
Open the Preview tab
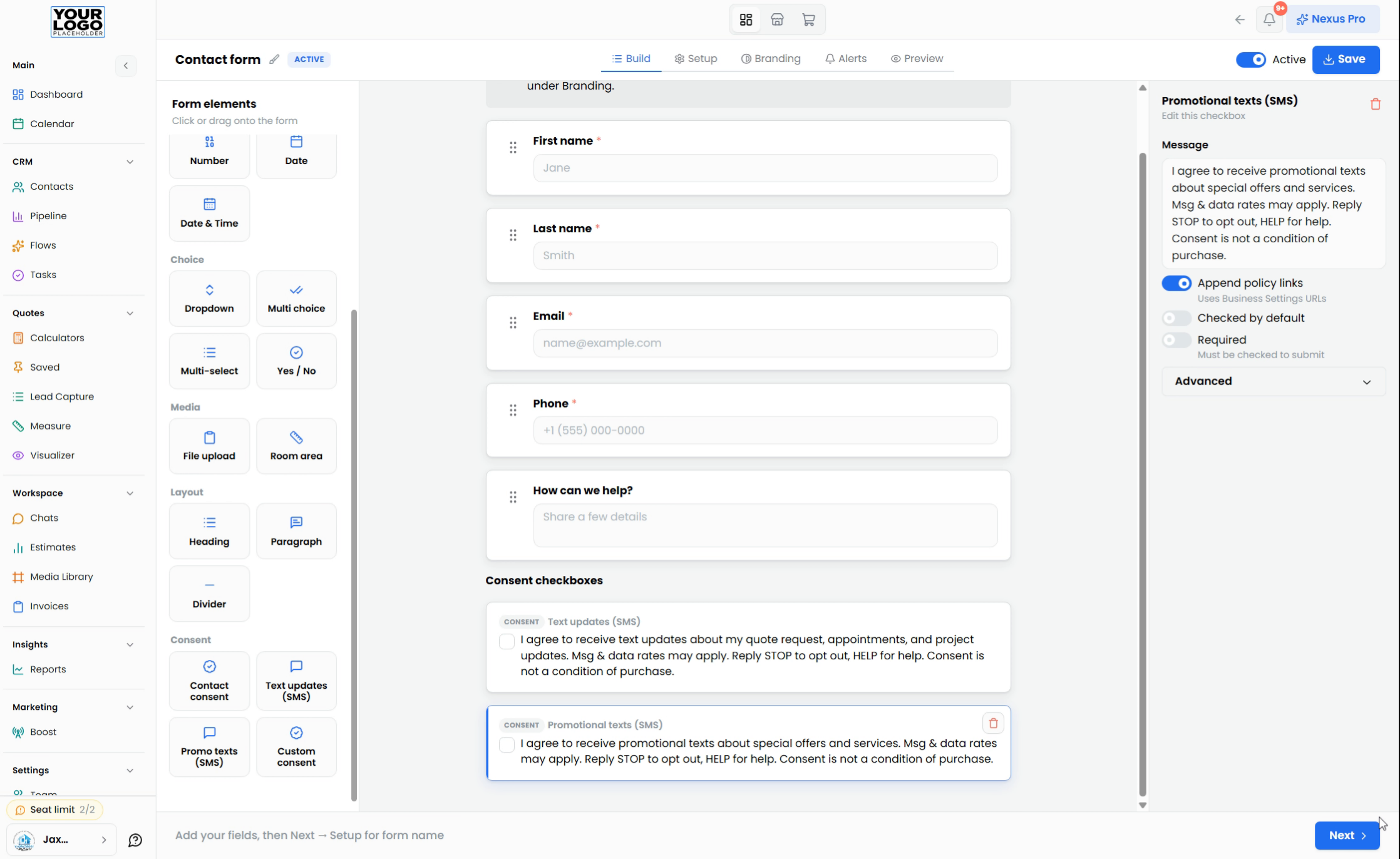917,59
